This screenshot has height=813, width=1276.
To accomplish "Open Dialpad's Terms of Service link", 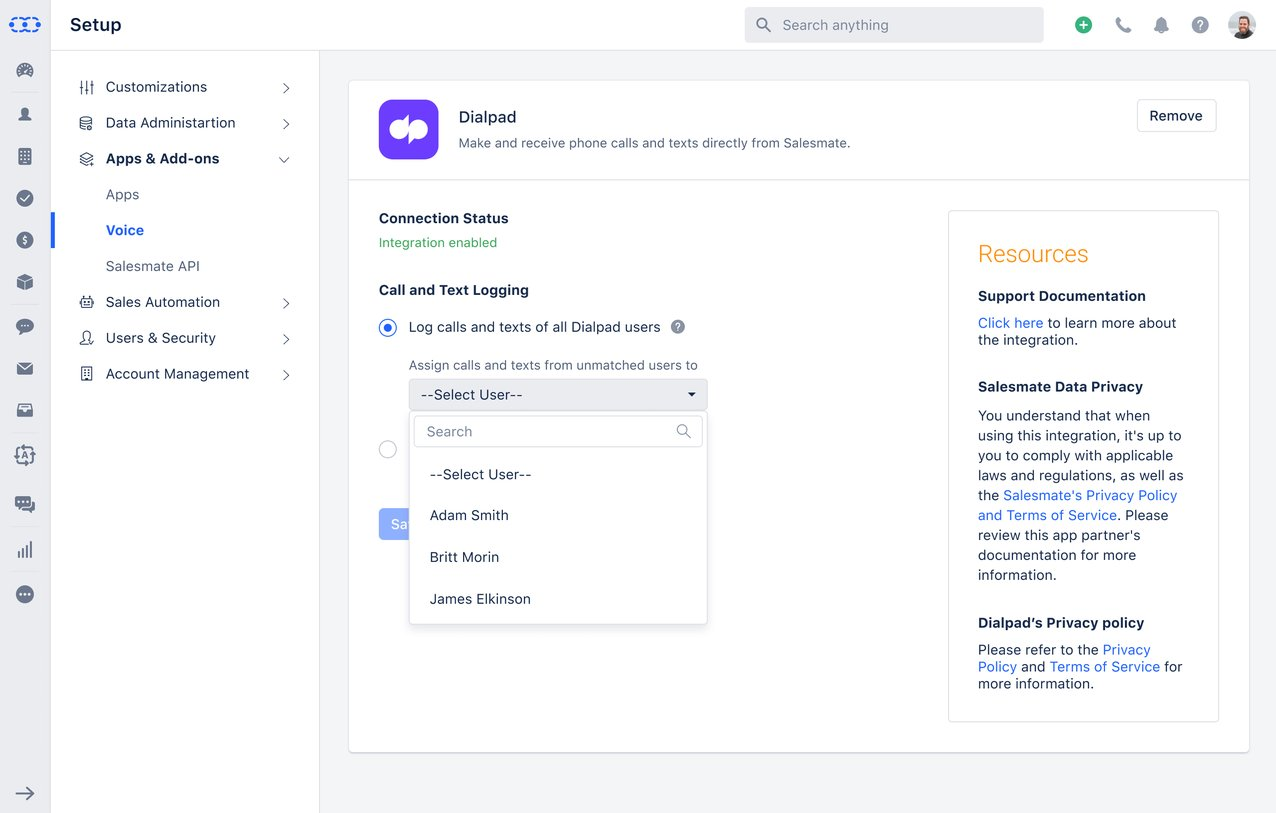I will [x=1105, y=667].
